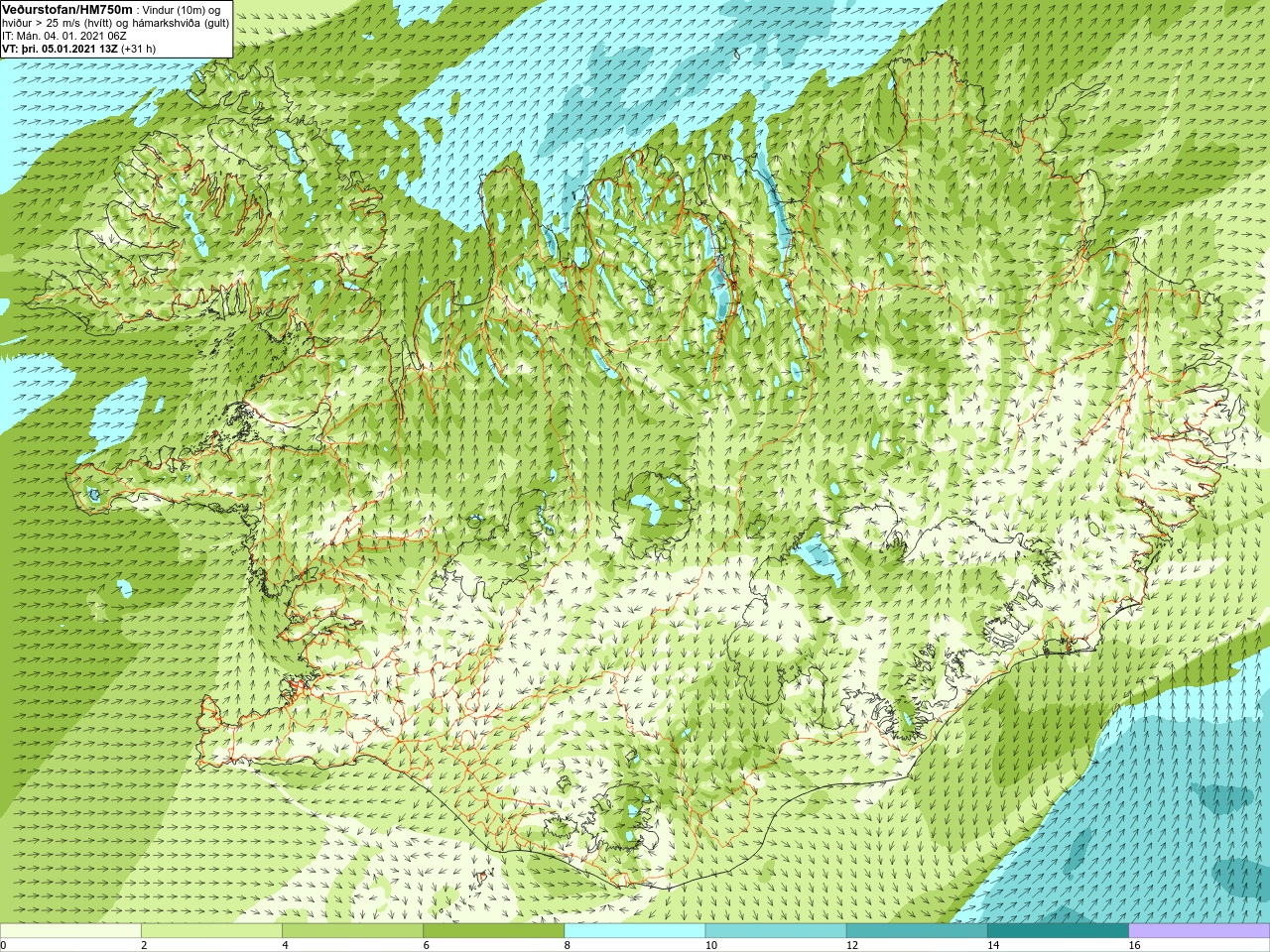Screen dimensions: 1270x952
Task: Click the "Vindur (10m) og" legend text
Action: [x=182, y=10]
